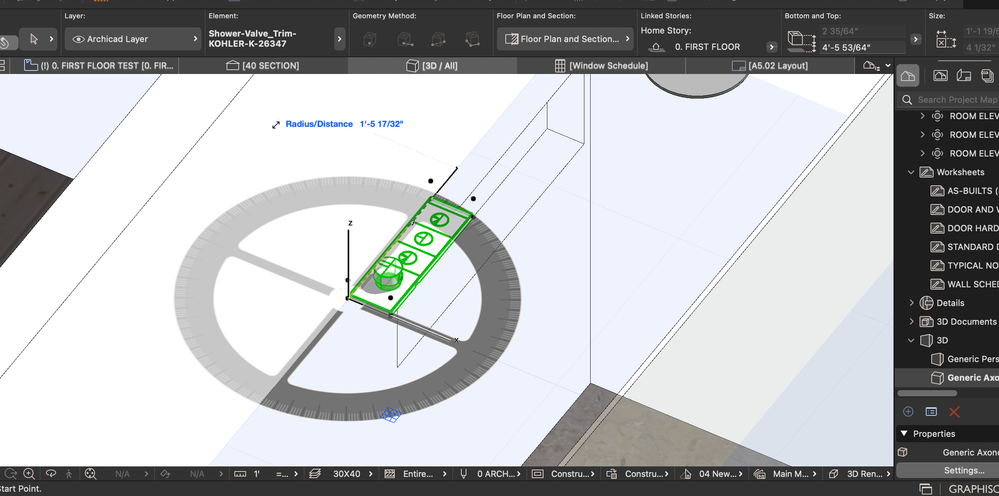The width and height of the screenshot is (999, 496).
Task: Click the Bottom and Top elevation icon
Action: coord(801,39)
